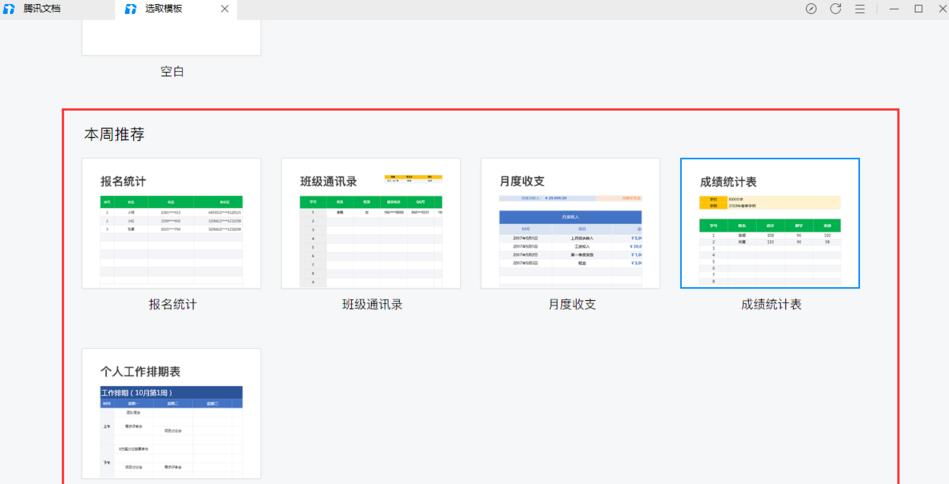The height and width of the screenshot is (484, 949).
Task: Close the 选取模板 tab
Action: click(225, 9)
